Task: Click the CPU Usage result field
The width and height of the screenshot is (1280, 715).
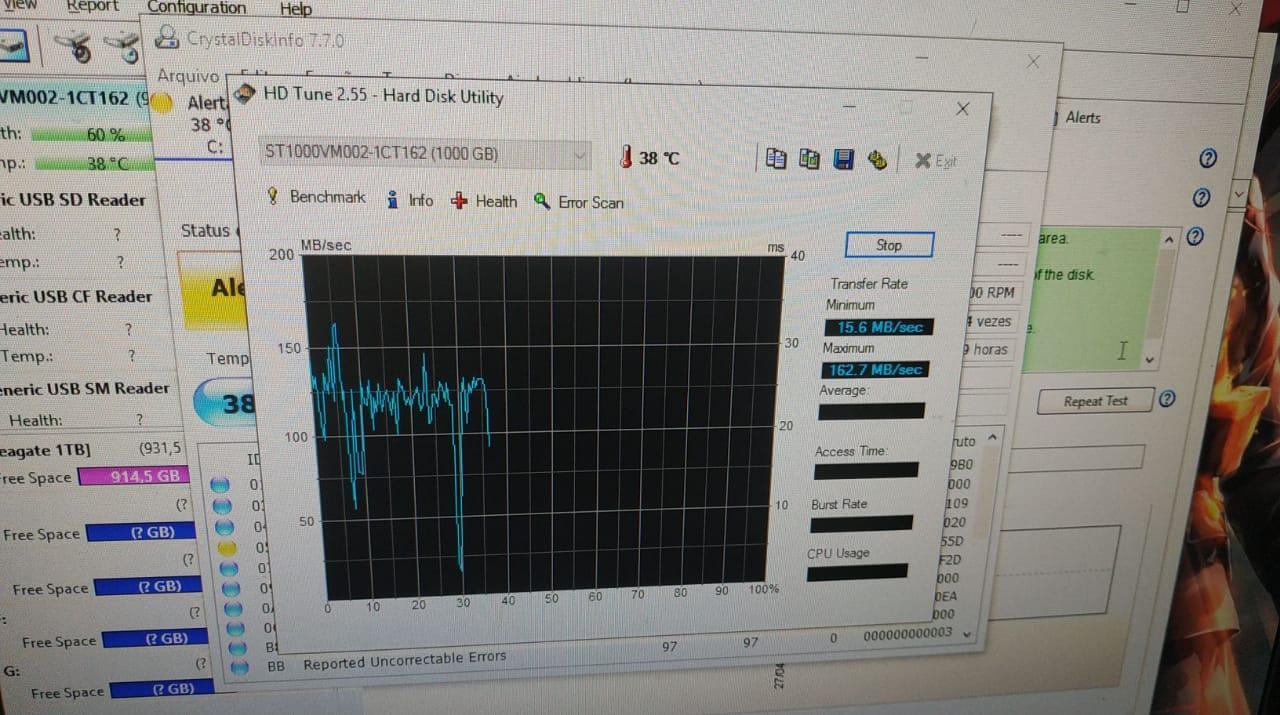Action: pos(857,572)
